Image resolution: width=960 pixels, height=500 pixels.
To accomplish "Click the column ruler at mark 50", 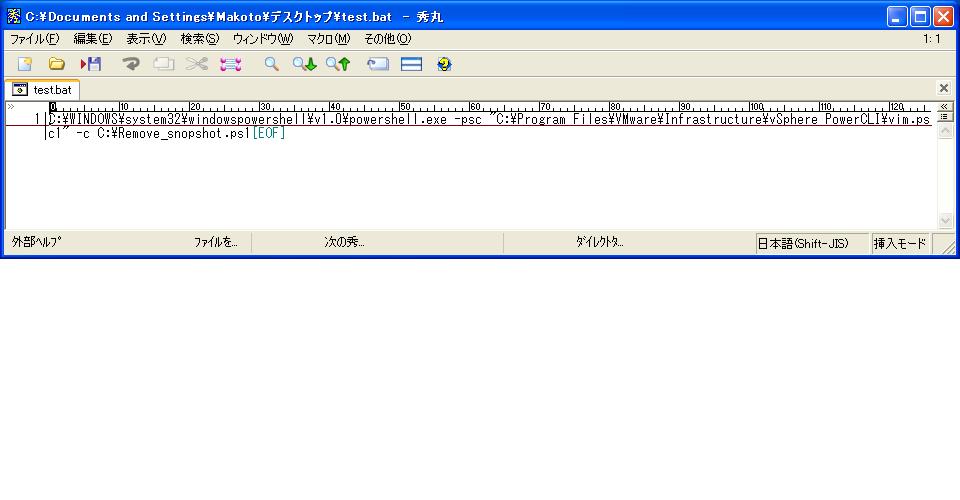I will [405, 107].
